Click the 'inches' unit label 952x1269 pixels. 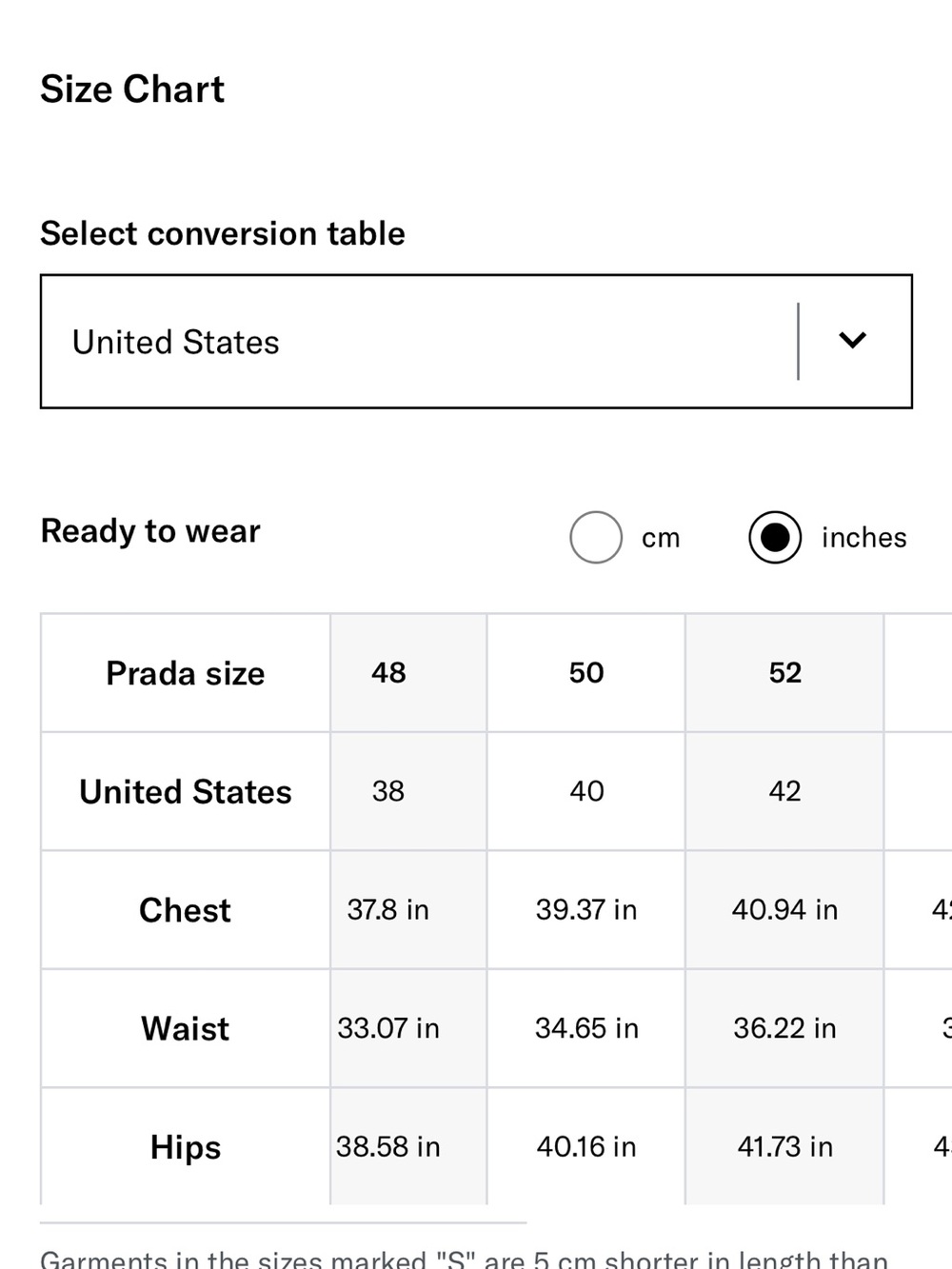pyautogui.click(x=863, y=538)
